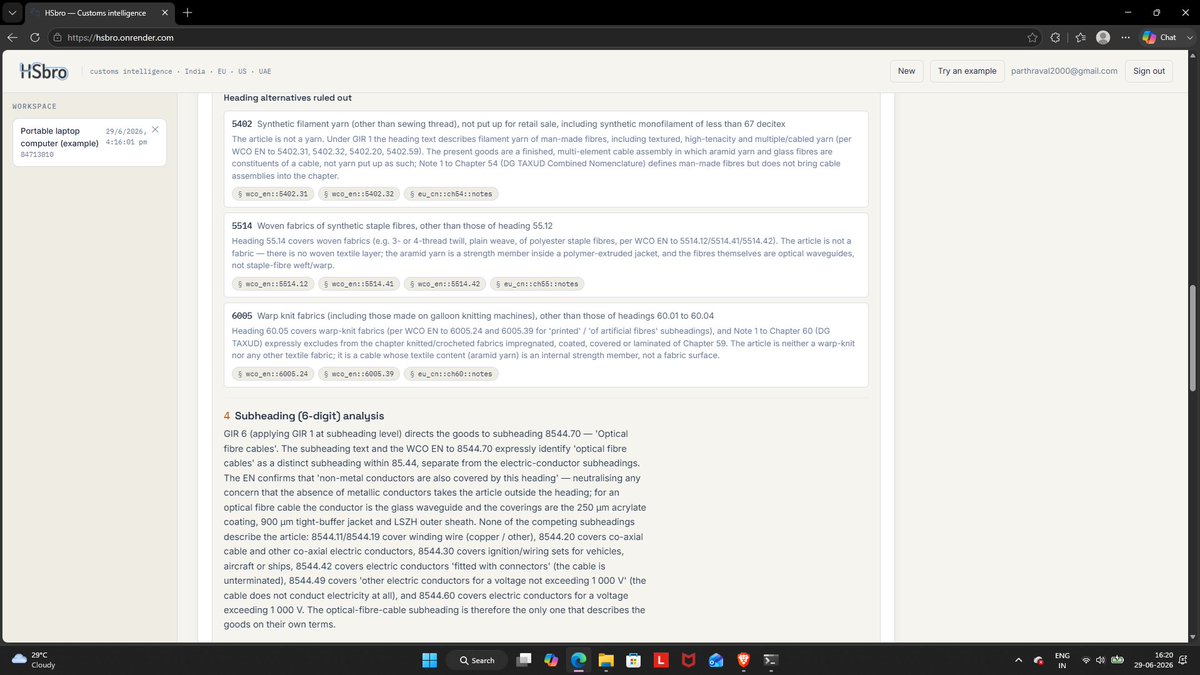Open the favorites list
1200x675 pixels.
click(1079, 37)
